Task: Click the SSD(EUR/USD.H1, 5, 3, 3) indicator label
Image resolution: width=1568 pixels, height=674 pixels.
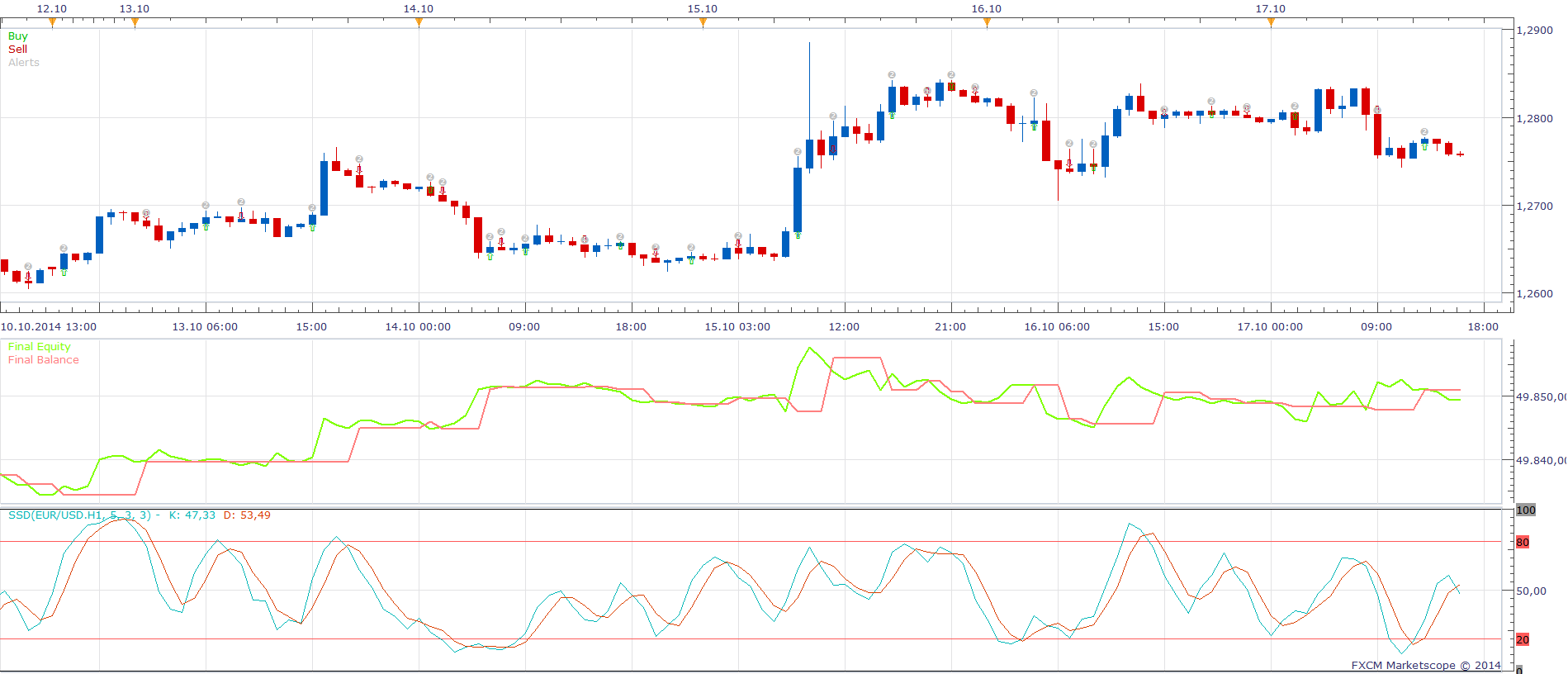Action: tap(79, 515)
